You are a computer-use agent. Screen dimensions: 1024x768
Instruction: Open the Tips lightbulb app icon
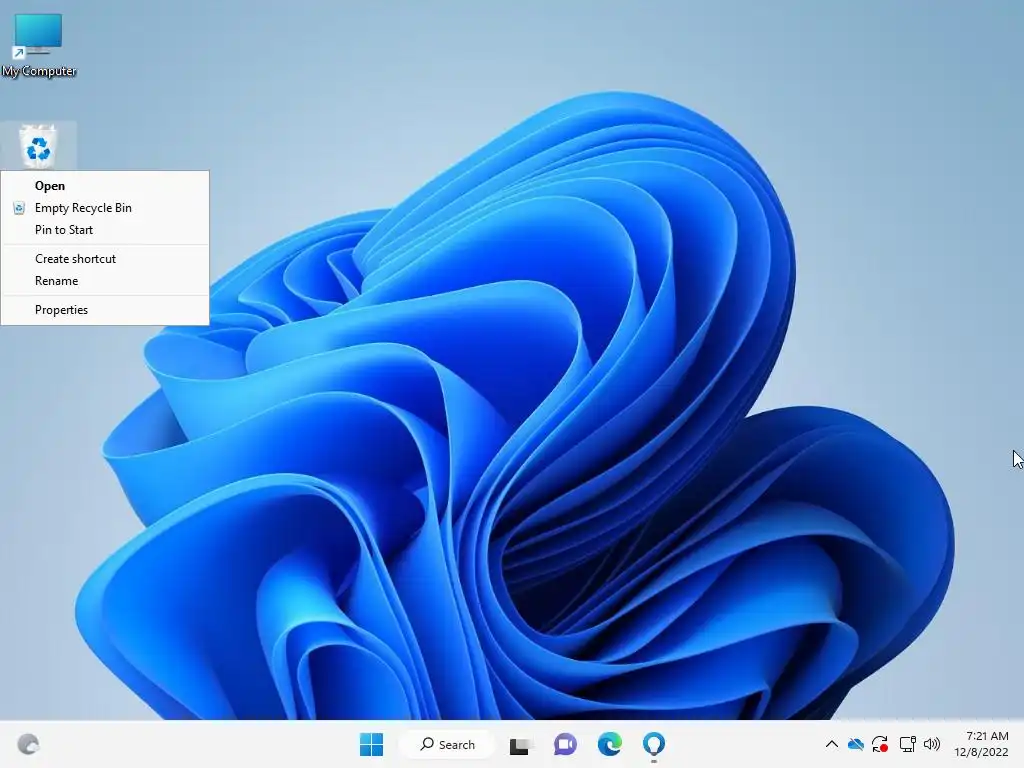[654, 744]
